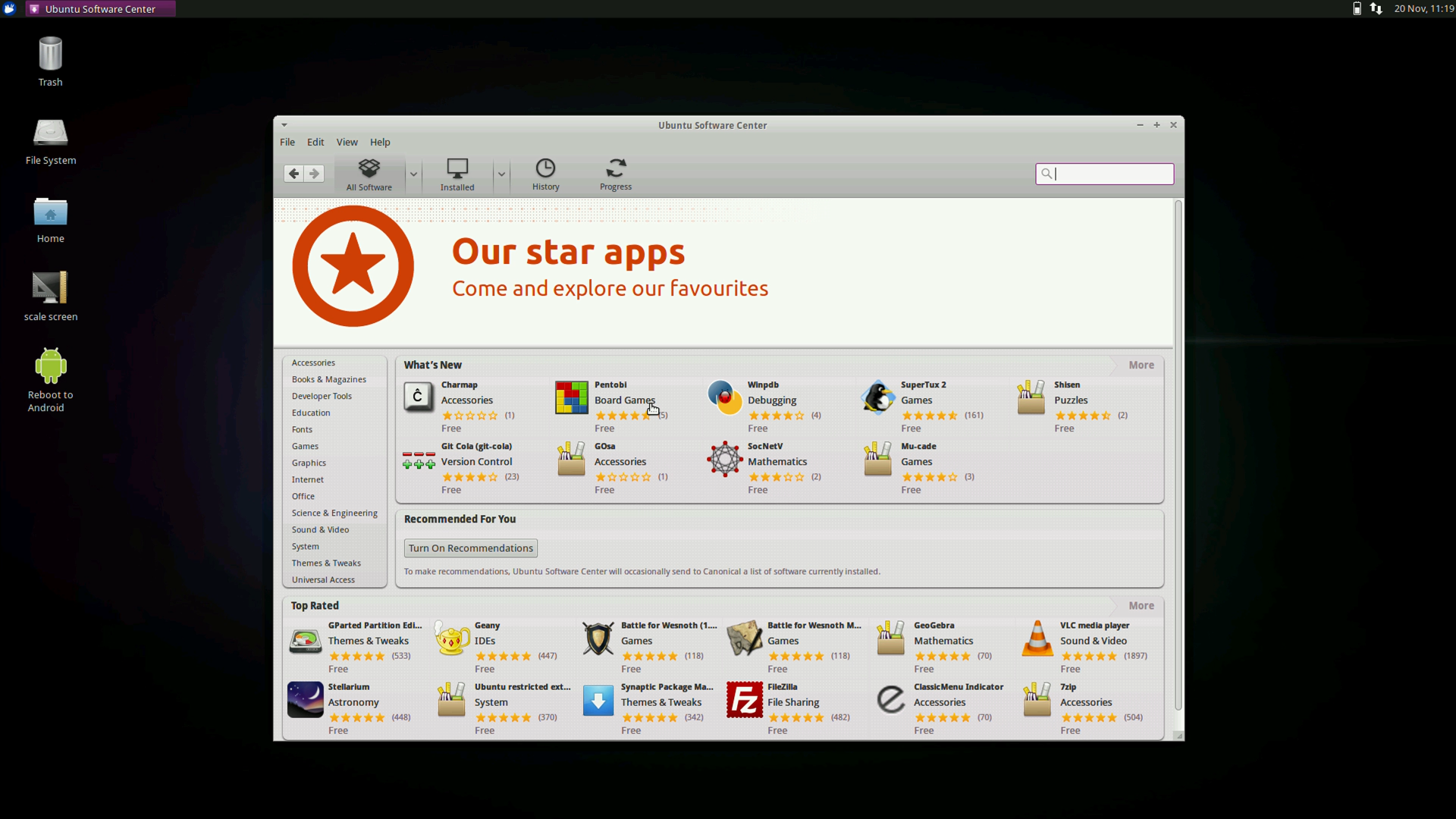This screenshot has width=1456, height=819.
Task: Turn On Recommendations
Action: (470, 548)
